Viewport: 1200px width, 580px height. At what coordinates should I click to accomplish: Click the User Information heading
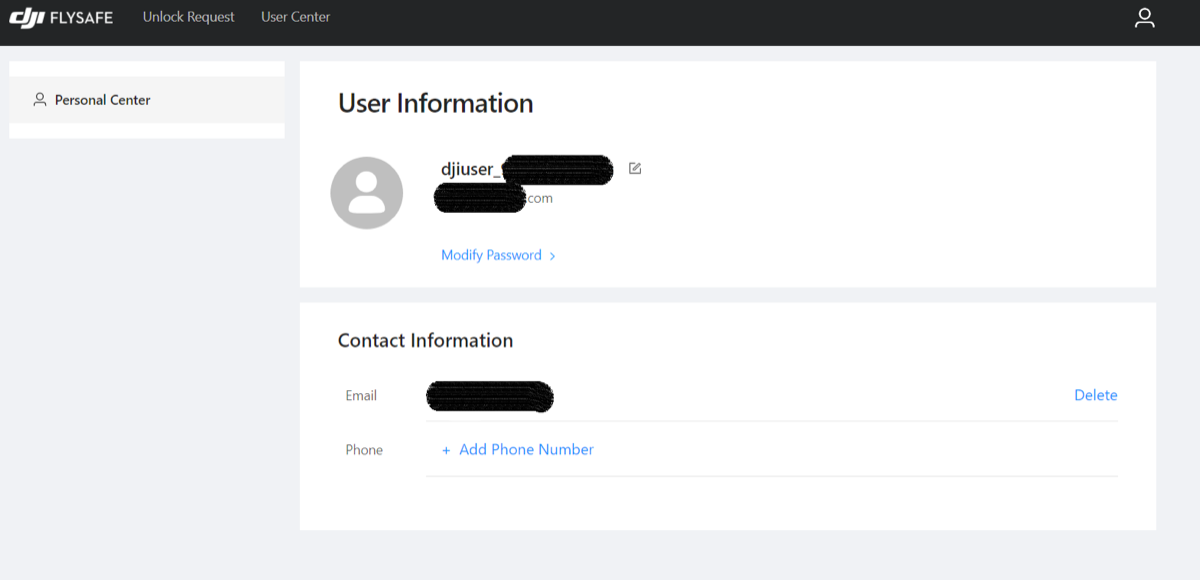pos(436,103)
